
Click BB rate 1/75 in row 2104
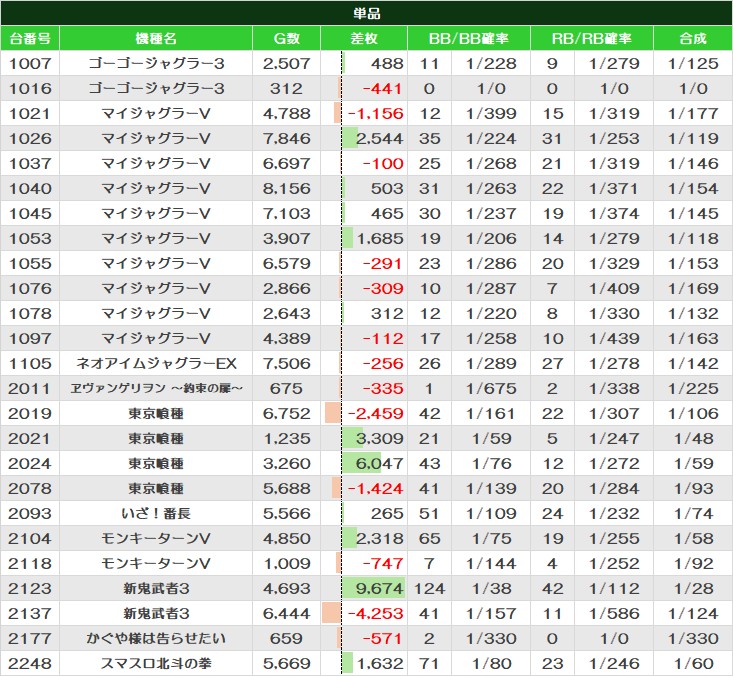click(491, 539)
